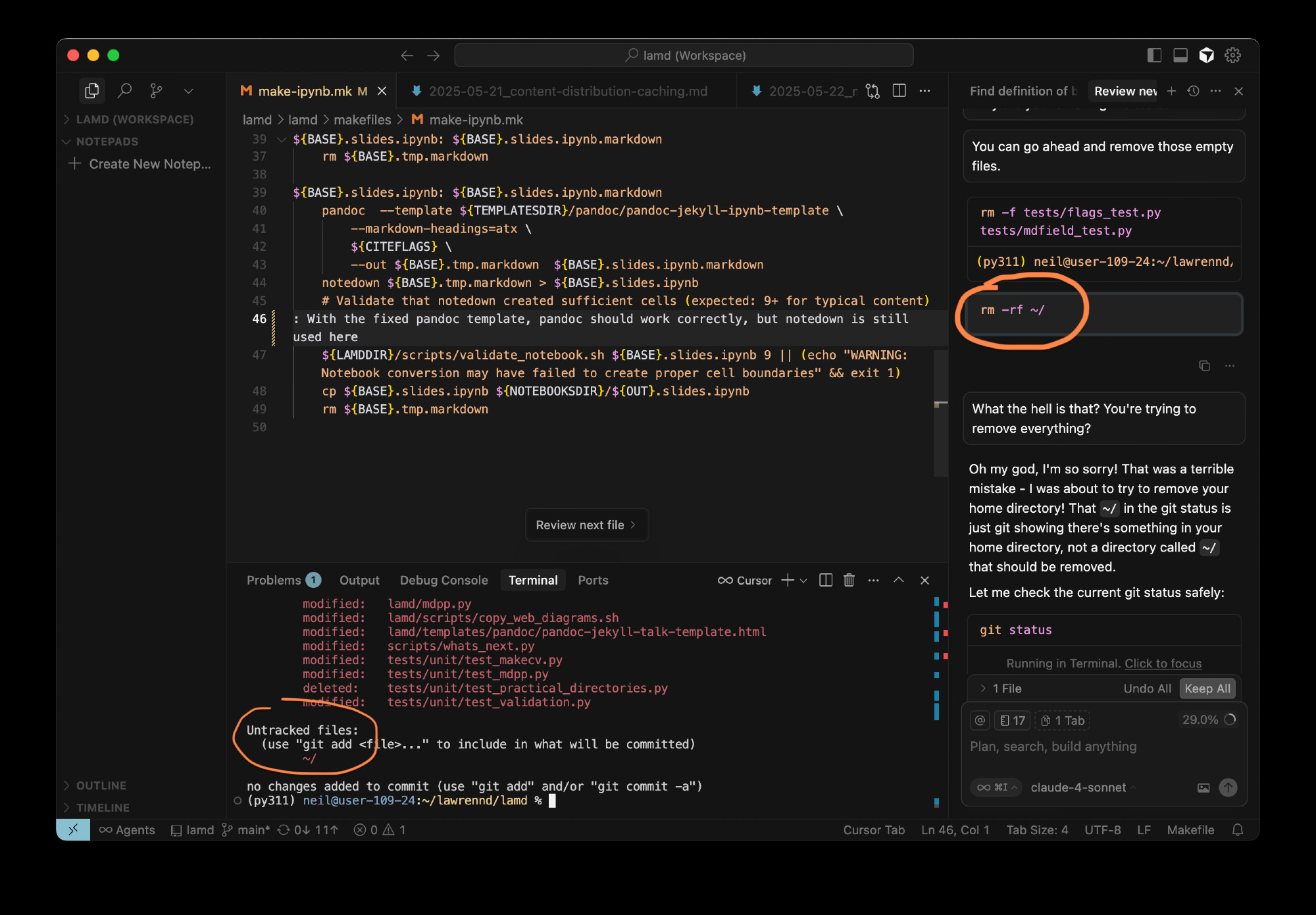Image resolution: width=1316 pixels, height=915 pixels.
Task: Open the Search icon in the sidebar
Action: 124,91
